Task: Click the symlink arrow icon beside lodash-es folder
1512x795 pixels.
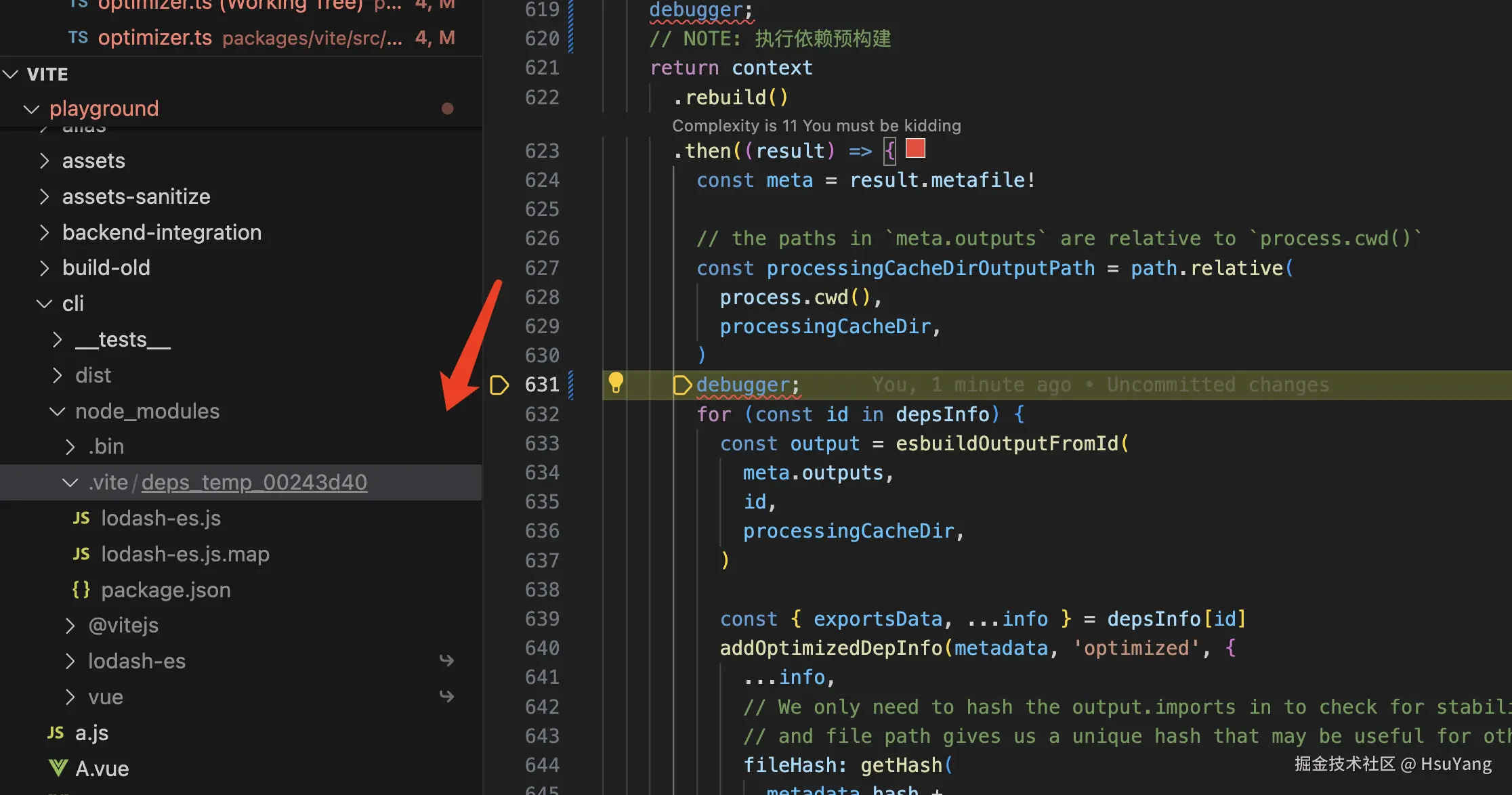Action: pyautogui.click(x=446, y=660)
